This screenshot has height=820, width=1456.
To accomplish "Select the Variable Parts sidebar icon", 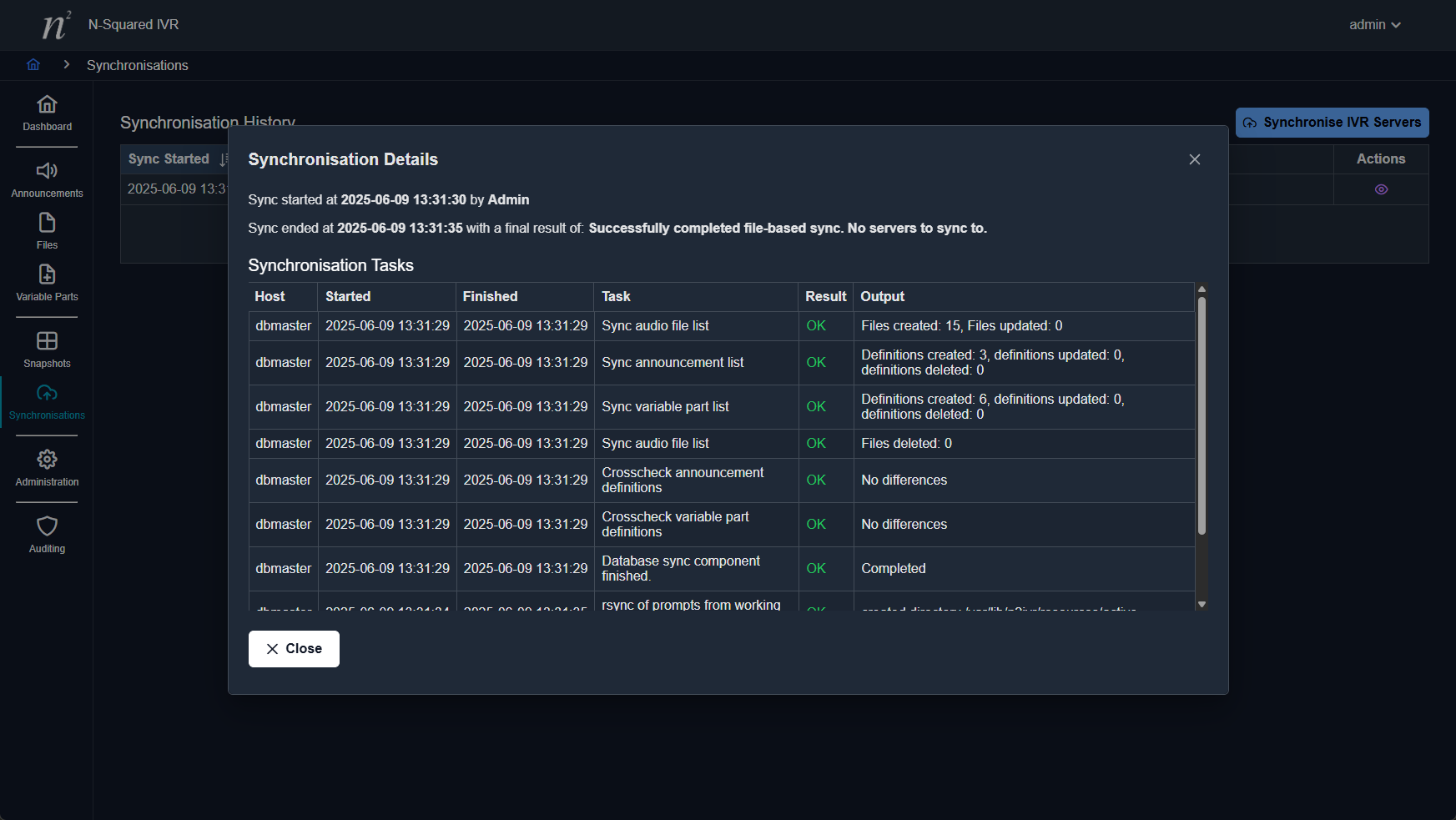I will (47, 275).
